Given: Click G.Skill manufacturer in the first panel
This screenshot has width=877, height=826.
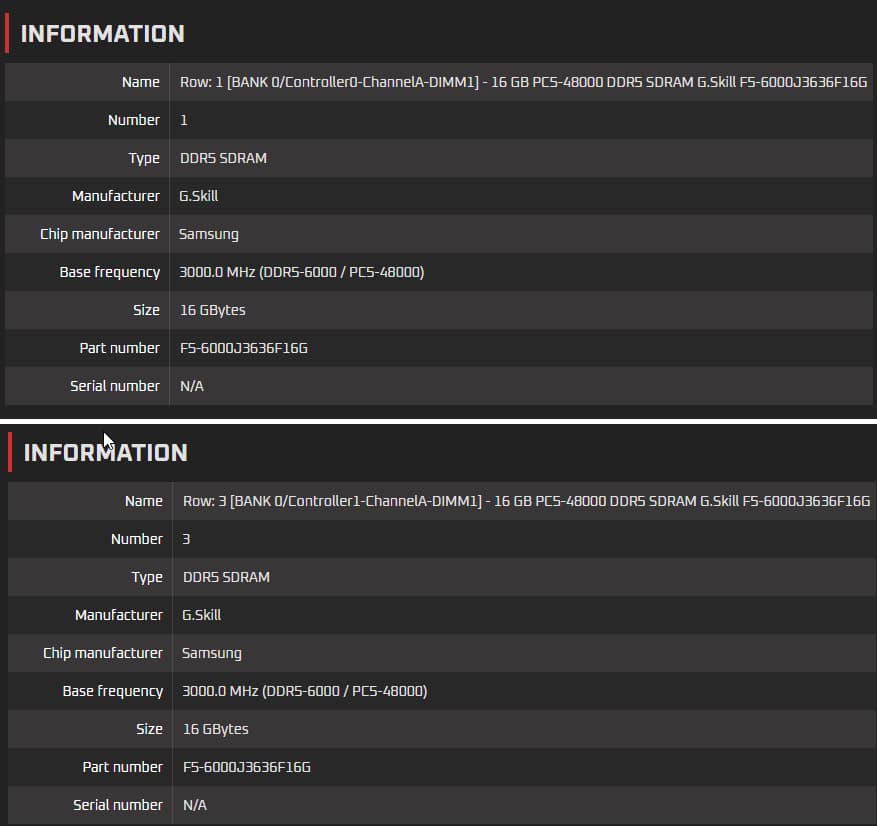Looking at the screenshot, I should coord(199,196).
